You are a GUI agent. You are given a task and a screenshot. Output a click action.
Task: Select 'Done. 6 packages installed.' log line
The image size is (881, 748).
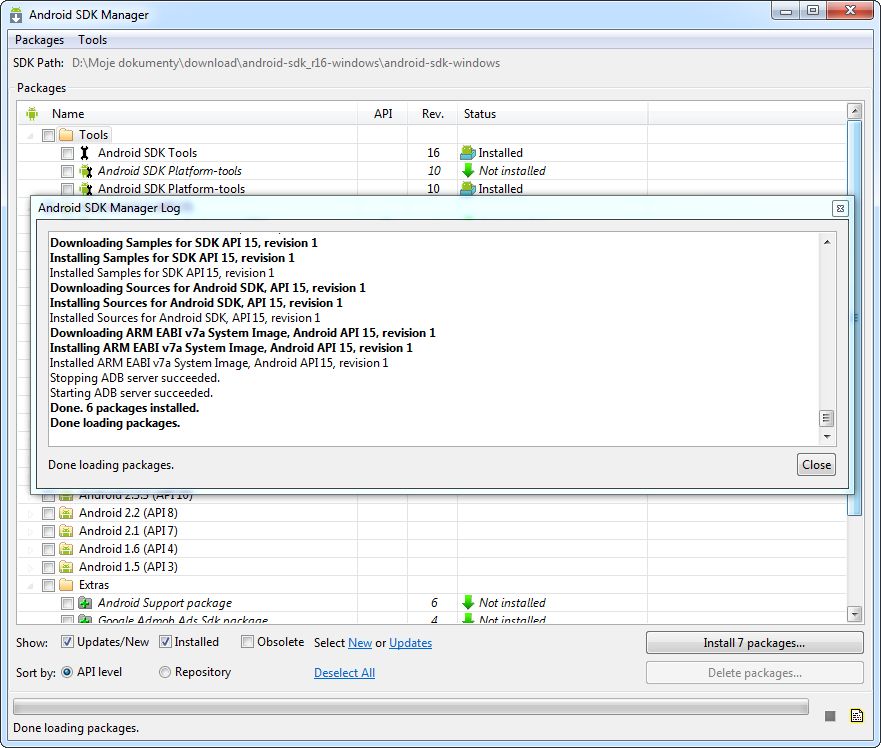tap(124, 408)
